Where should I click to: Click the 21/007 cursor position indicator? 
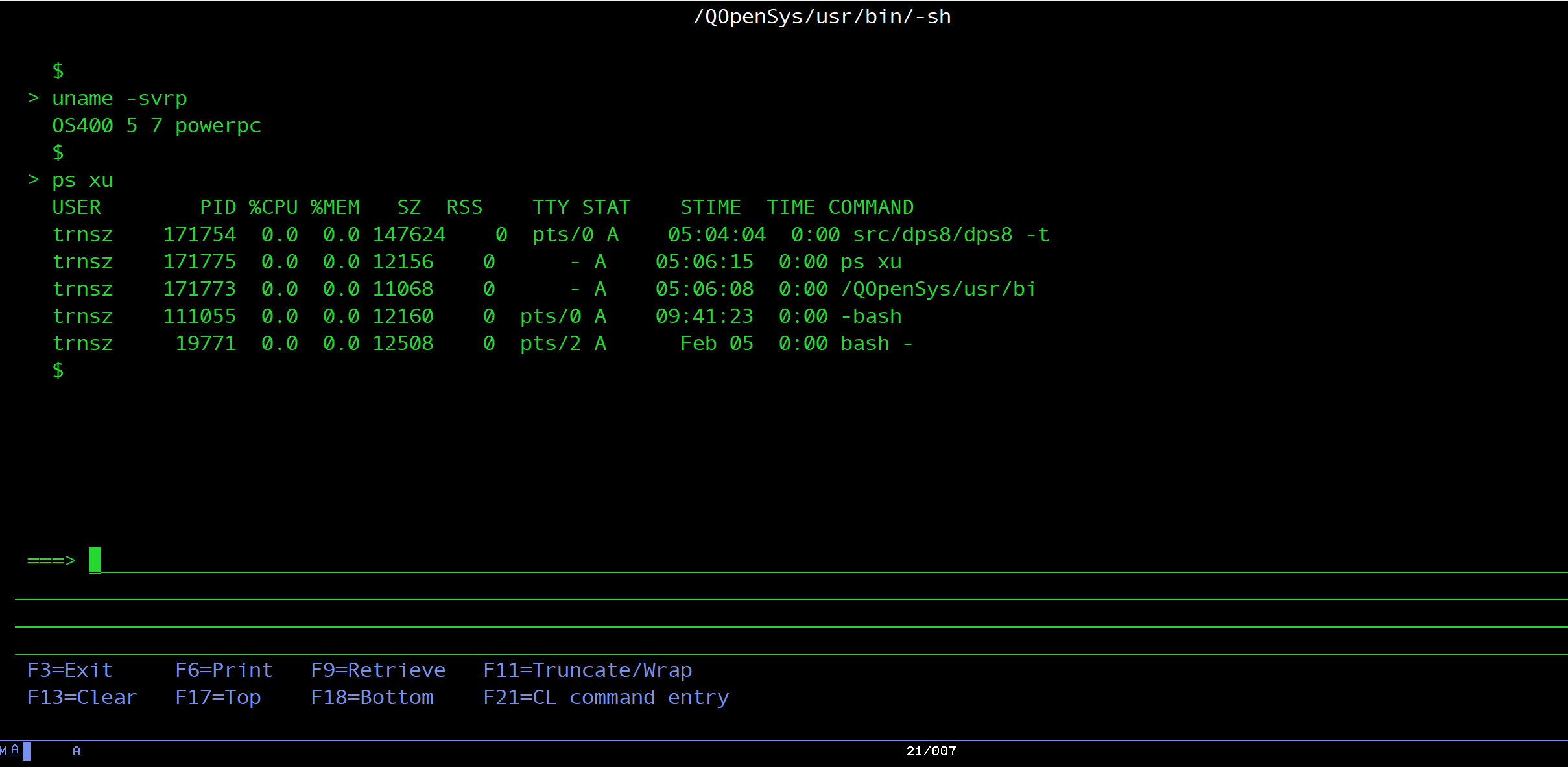point(931,751)
